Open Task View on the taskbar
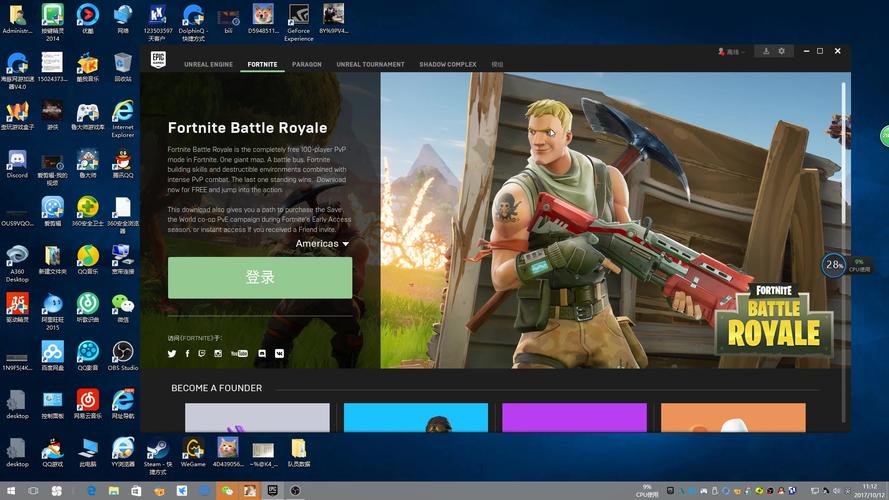 coord(33,491)
